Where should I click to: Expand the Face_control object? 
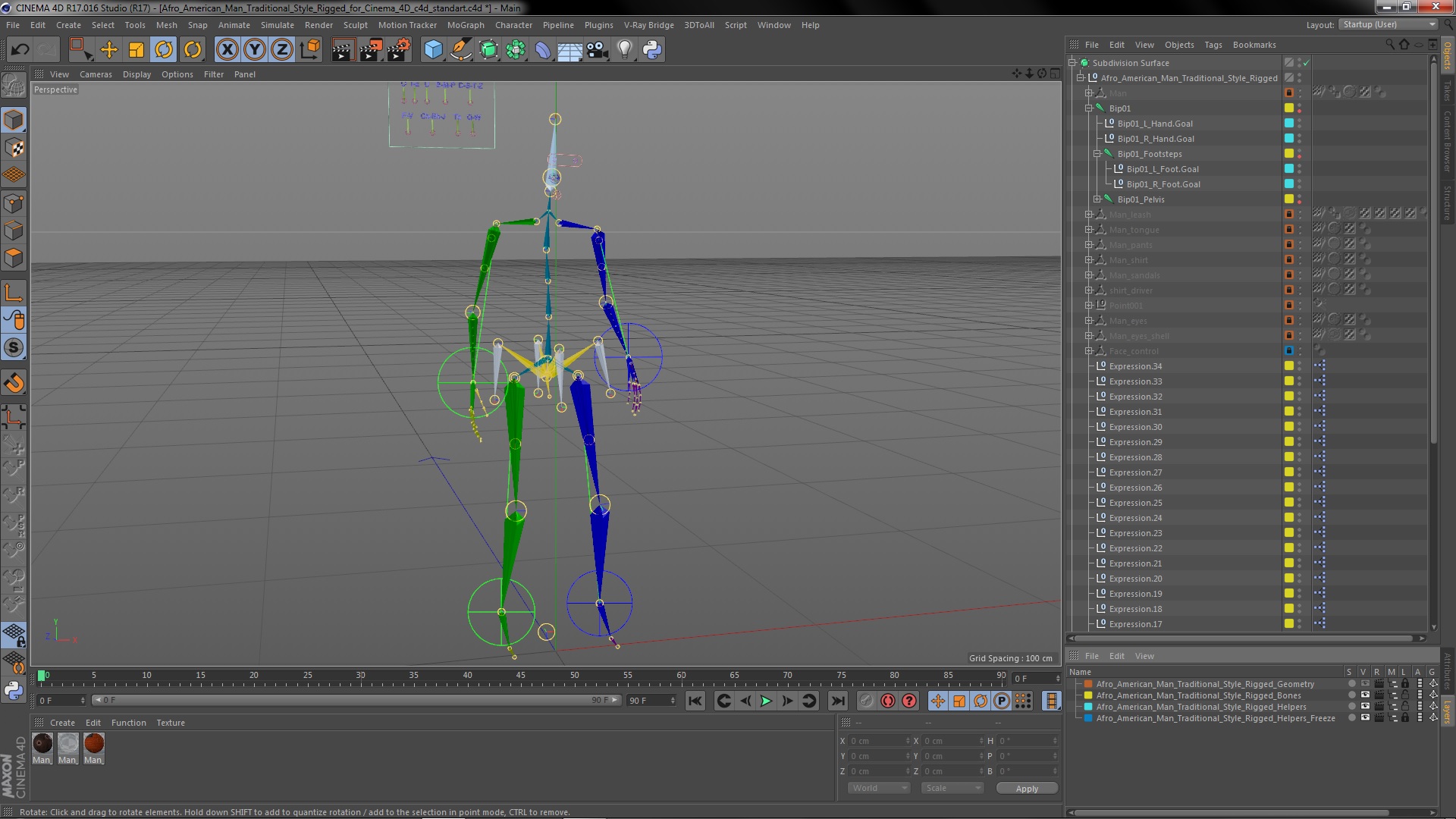pyautogui.click(x=1089, y=351)
